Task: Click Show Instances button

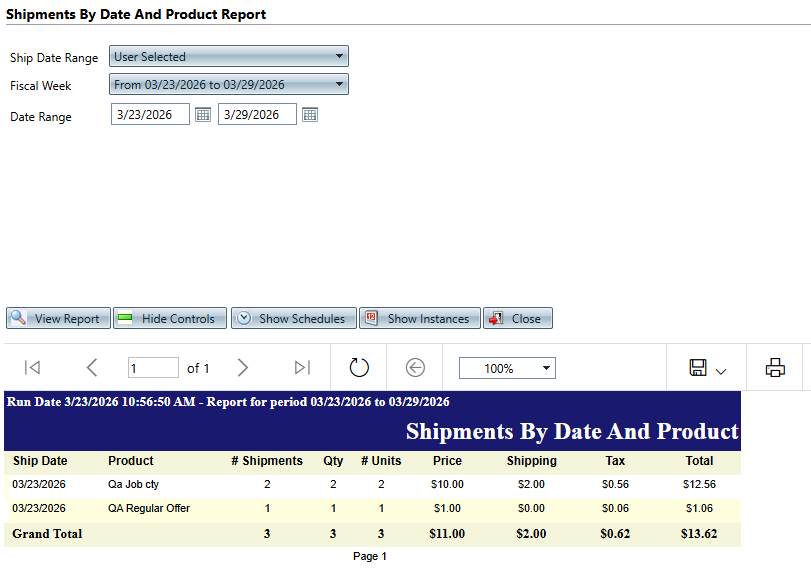Action: click(420, 318)
